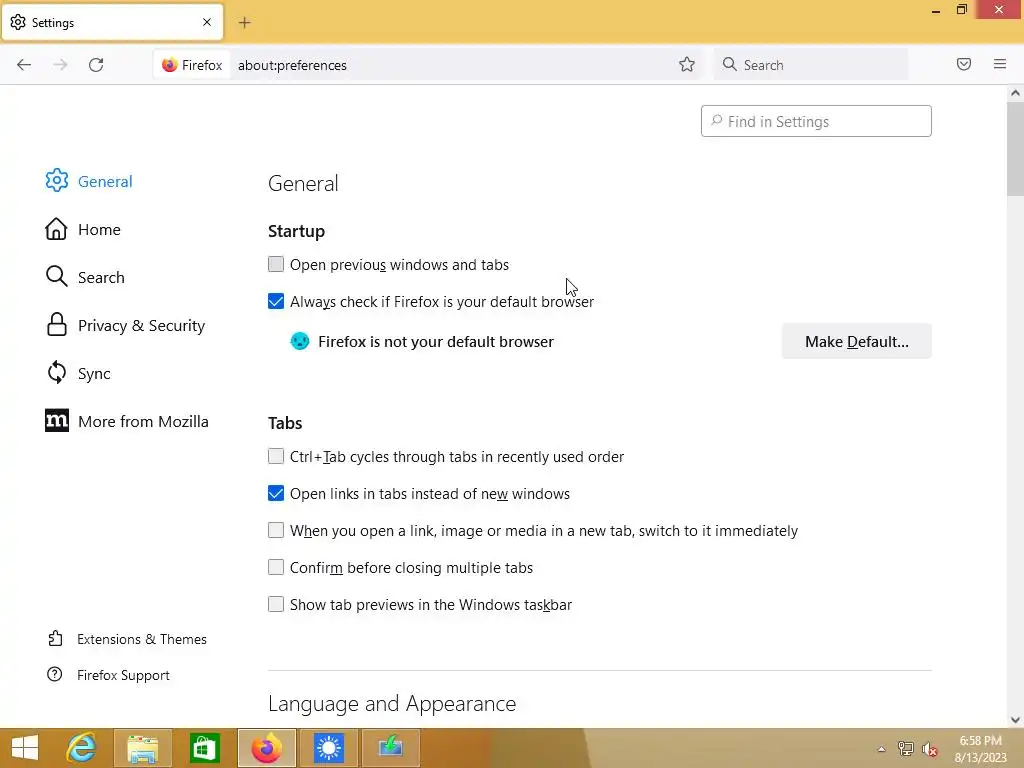Click the sad face default browser icon

[300, 341]
